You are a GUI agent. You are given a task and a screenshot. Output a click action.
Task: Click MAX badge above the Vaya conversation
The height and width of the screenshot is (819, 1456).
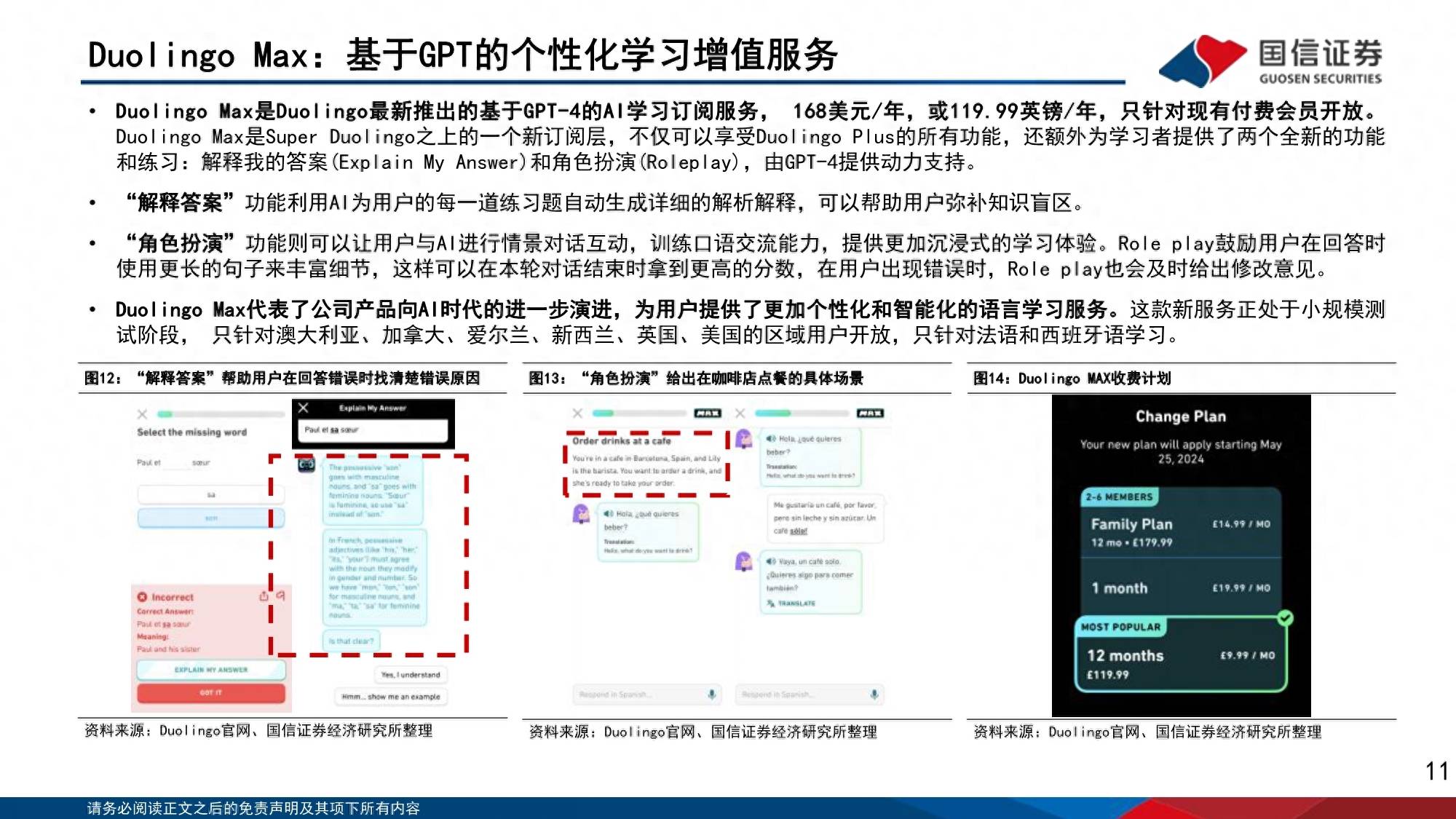pos(870,414)
